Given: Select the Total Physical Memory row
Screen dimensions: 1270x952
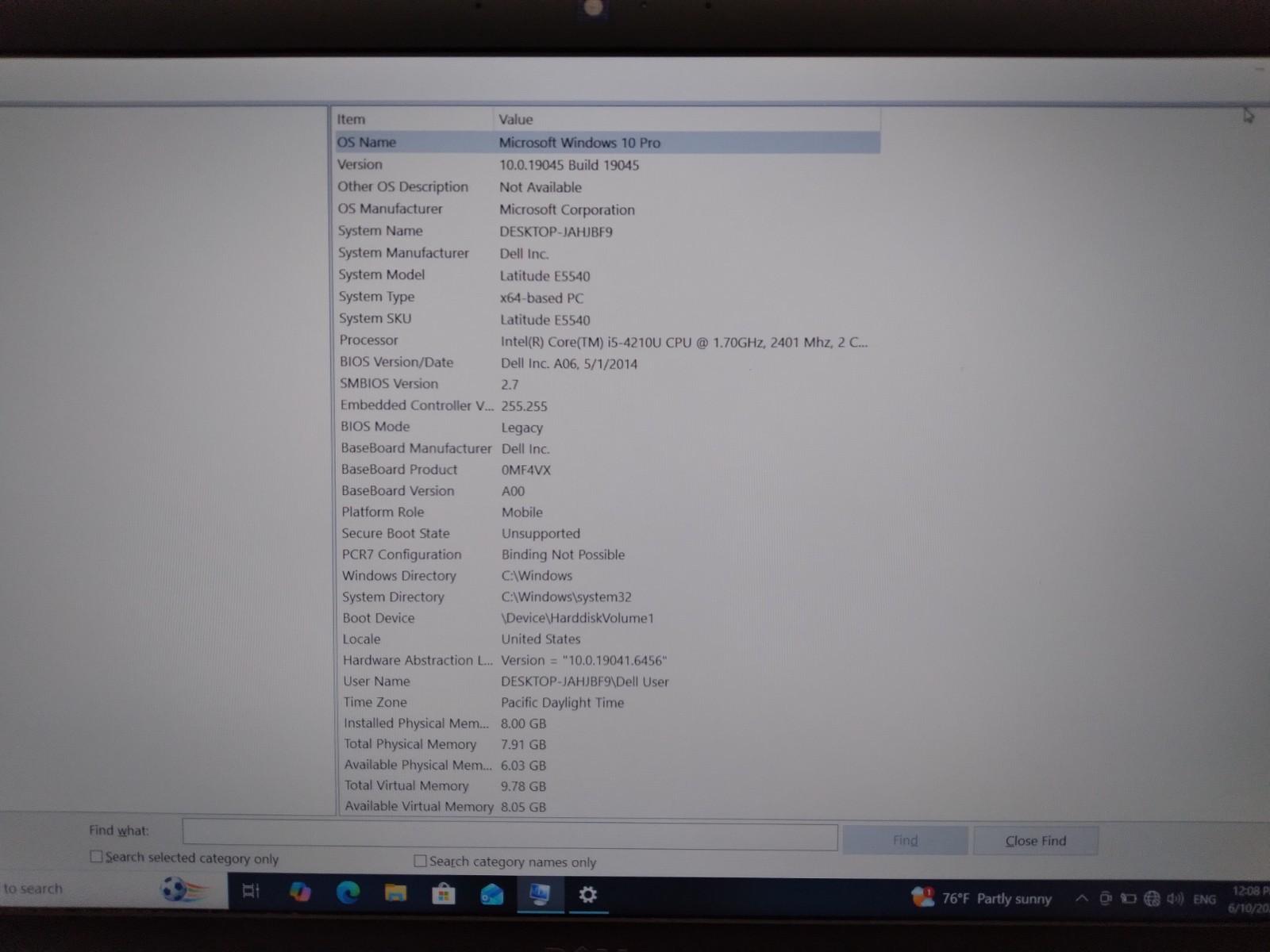Looking at the screenshot, I should tap(607, 744).
